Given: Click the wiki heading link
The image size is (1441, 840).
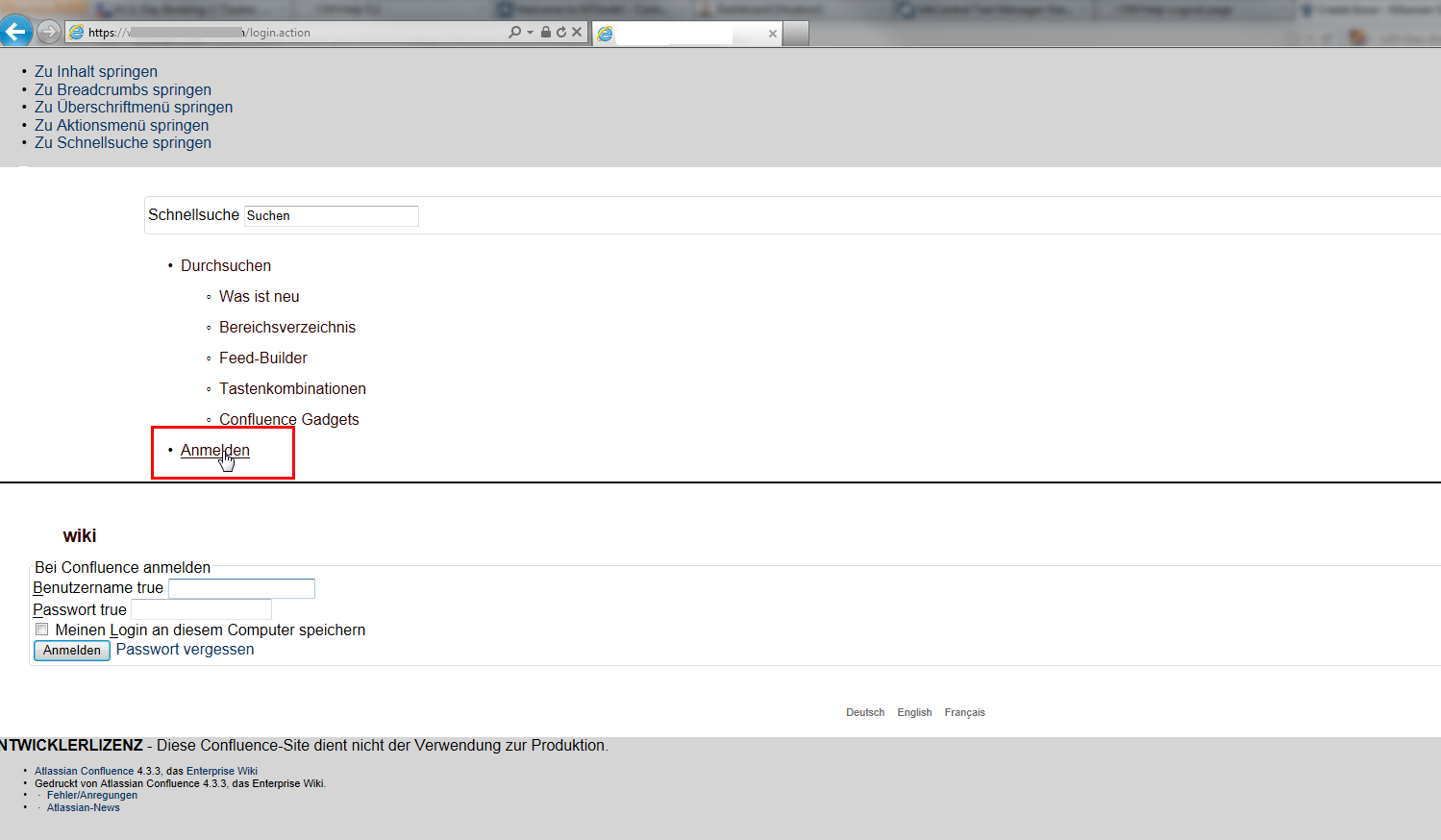Looking at the screenshot, I should click(x=80, y=536).
